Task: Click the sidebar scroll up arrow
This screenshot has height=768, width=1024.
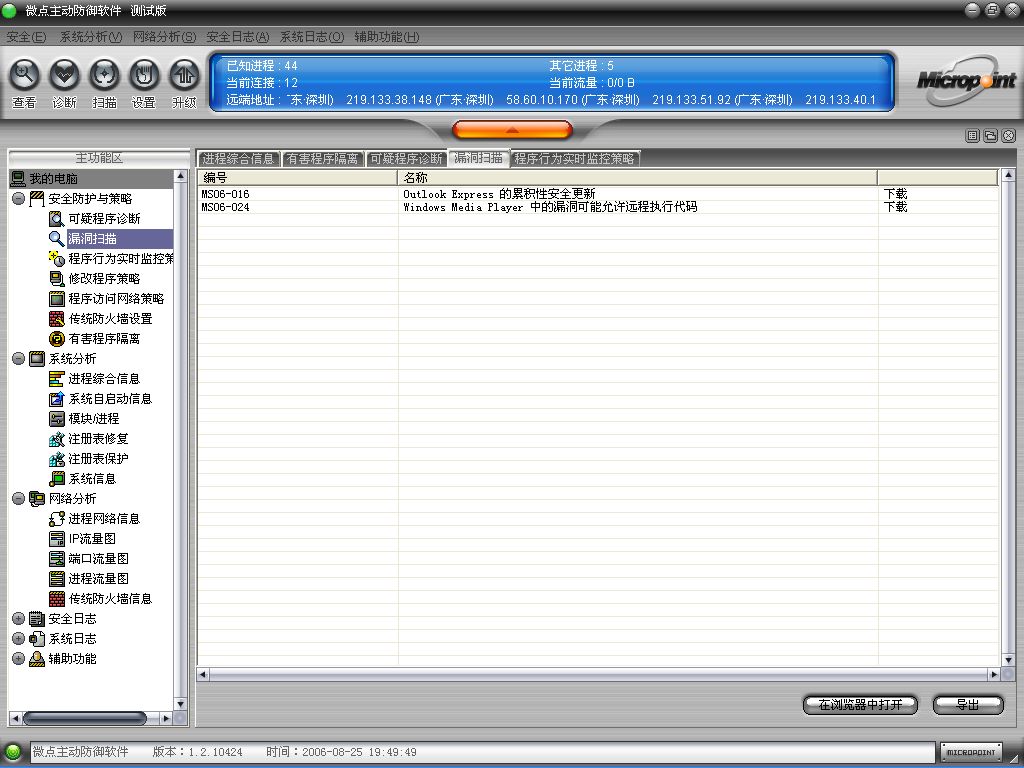Action: (181, 177)
